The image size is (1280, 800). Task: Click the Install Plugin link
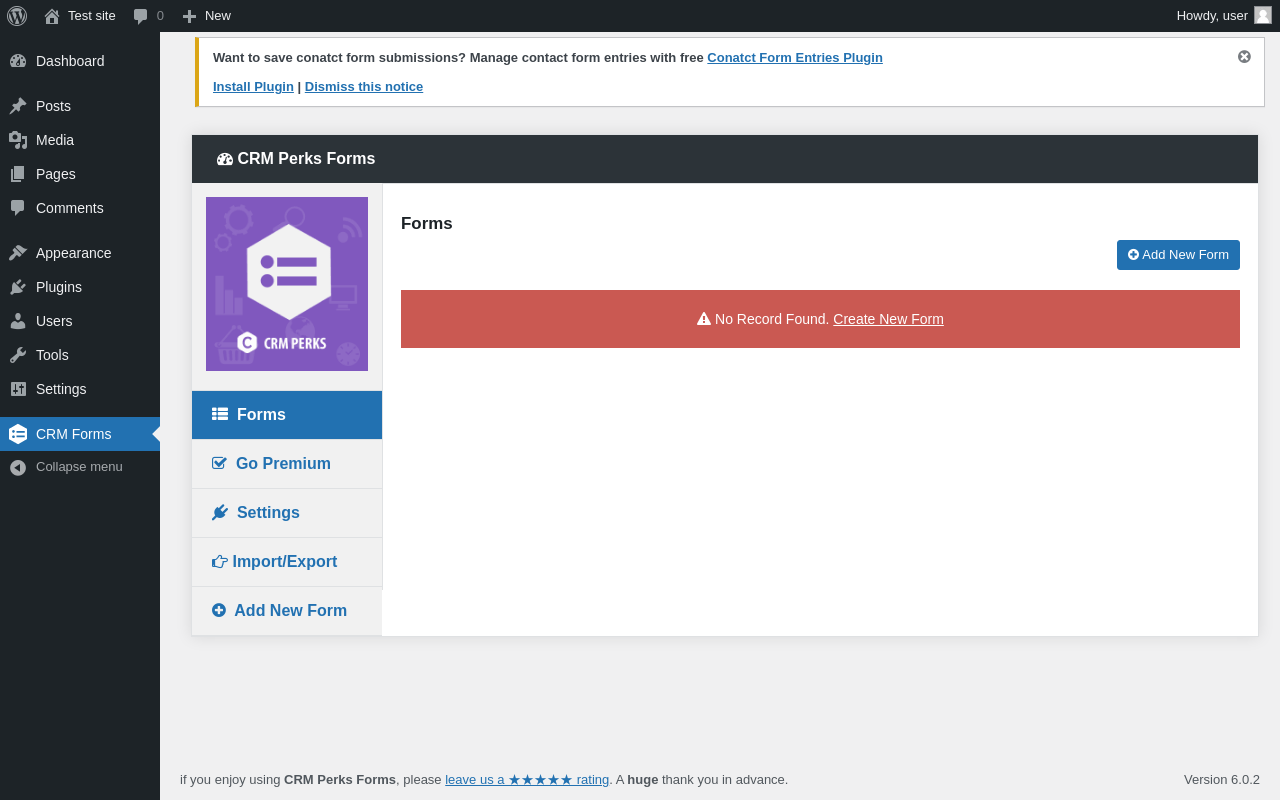pyautogui.click(x=253, y=87)
